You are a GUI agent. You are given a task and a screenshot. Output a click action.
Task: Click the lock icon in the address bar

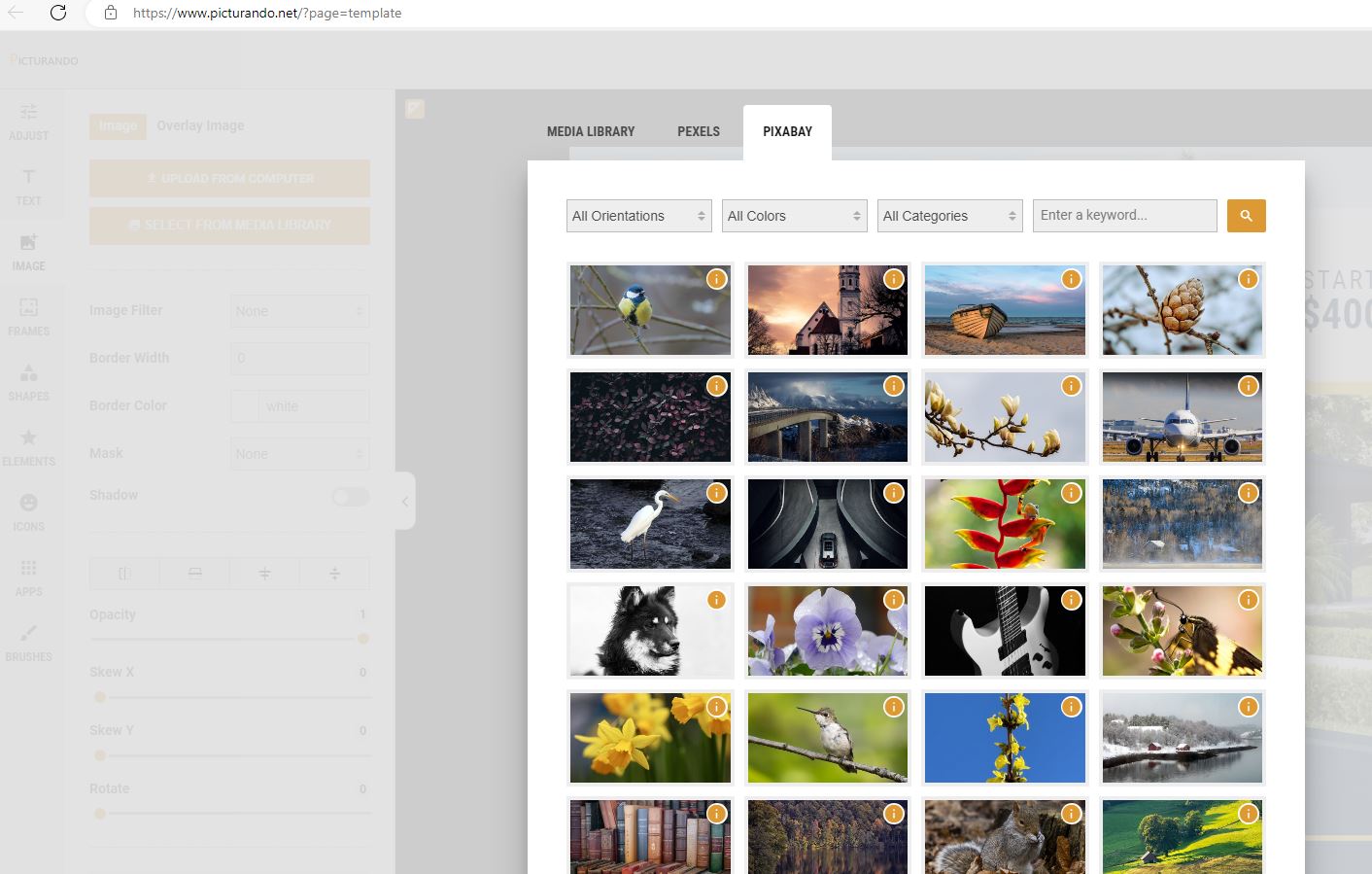[x=111, y=13]
